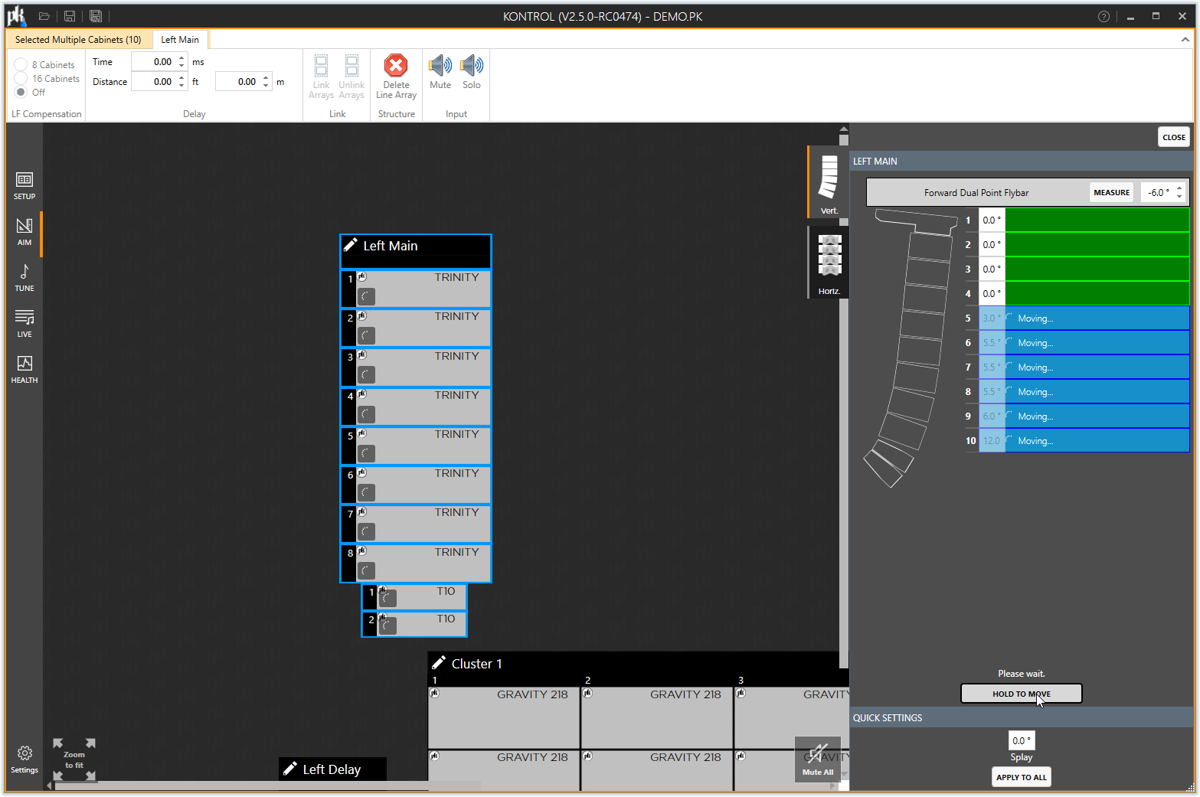Click the angle field for cabinet row 1
Image resolution: width=1200 pixels, height=797 pixels.
click(x=991, y=220)
